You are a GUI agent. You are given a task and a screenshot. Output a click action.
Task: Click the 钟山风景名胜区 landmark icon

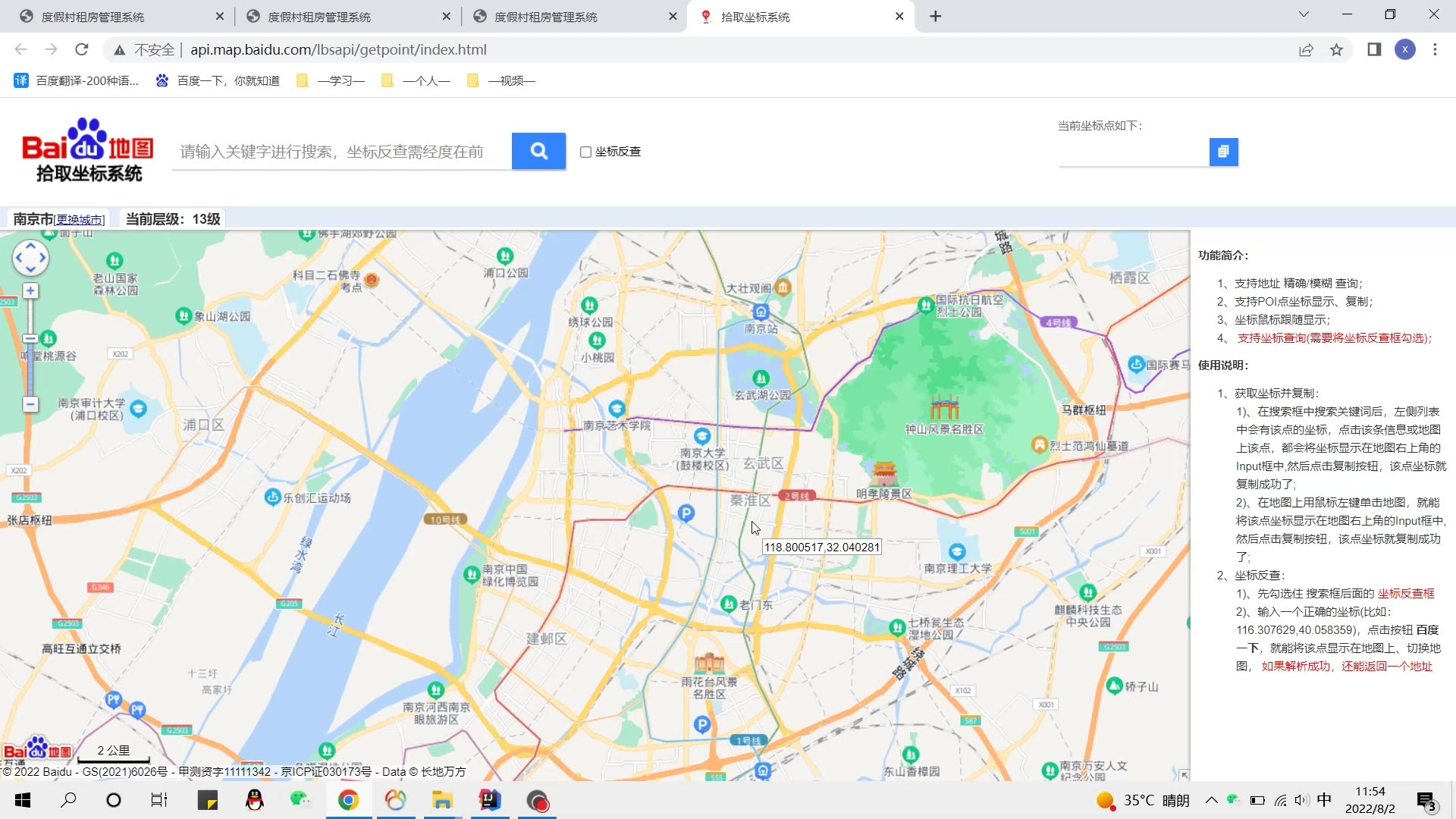[x=944, y=406]
